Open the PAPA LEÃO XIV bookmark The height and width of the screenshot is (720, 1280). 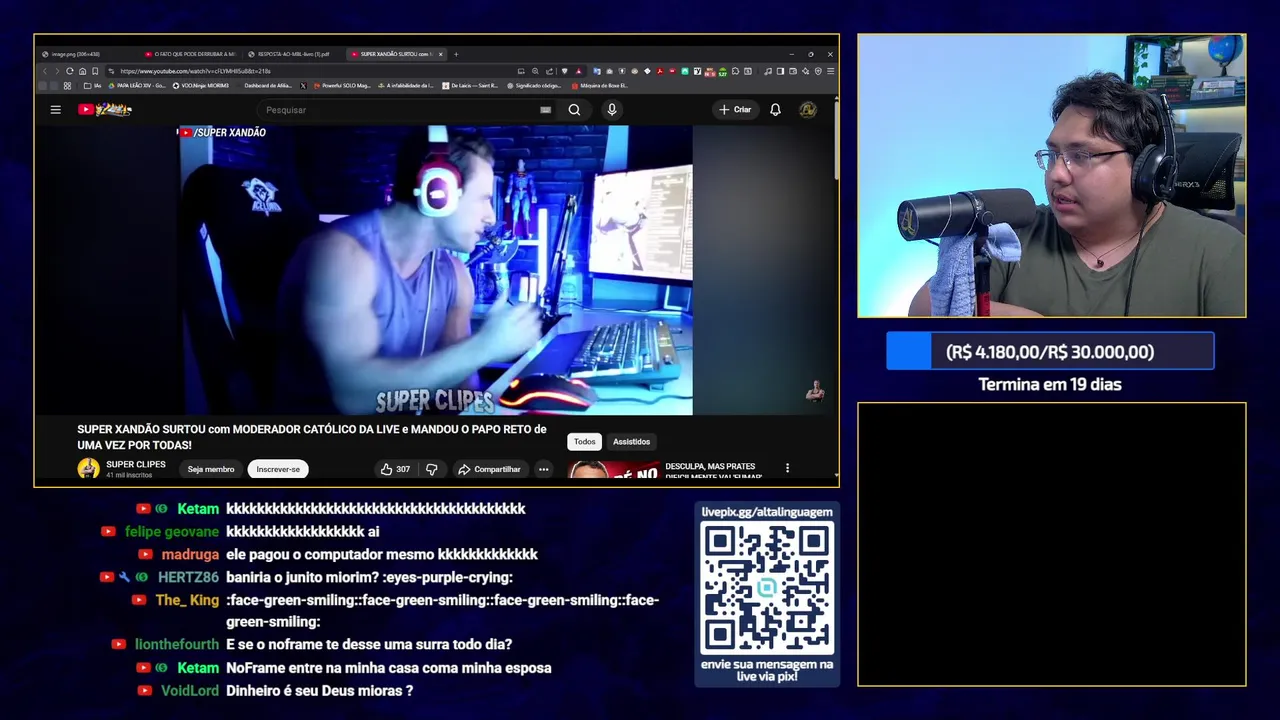(135, 86)
